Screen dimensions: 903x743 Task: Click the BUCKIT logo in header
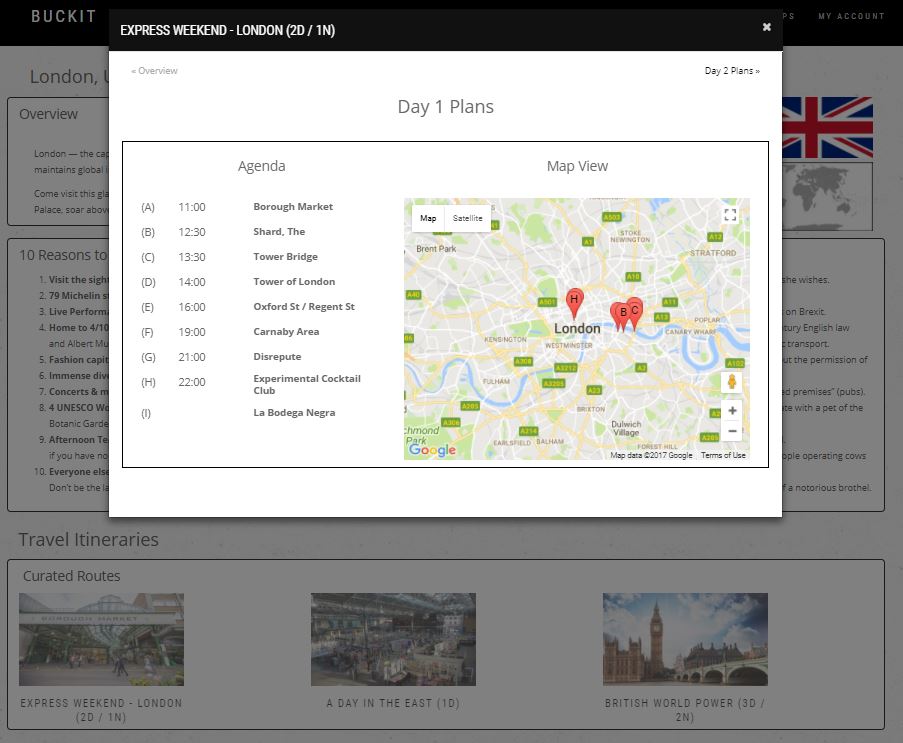[x=63, y=16]
